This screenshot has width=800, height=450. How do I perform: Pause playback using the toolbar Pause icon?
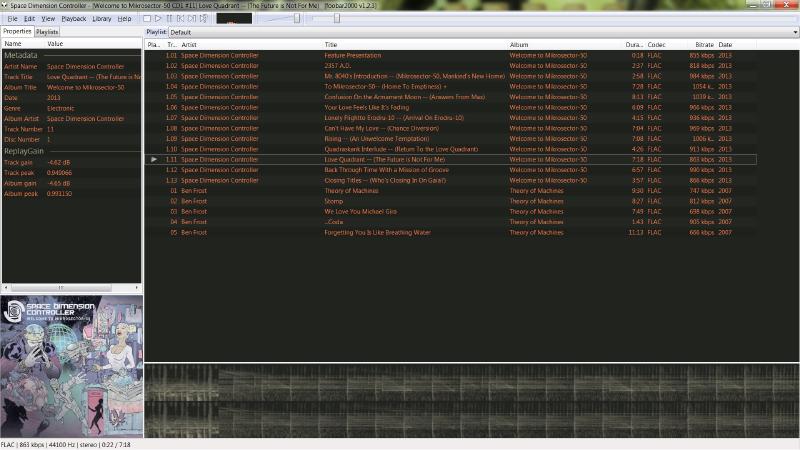(x=169, y=18)
